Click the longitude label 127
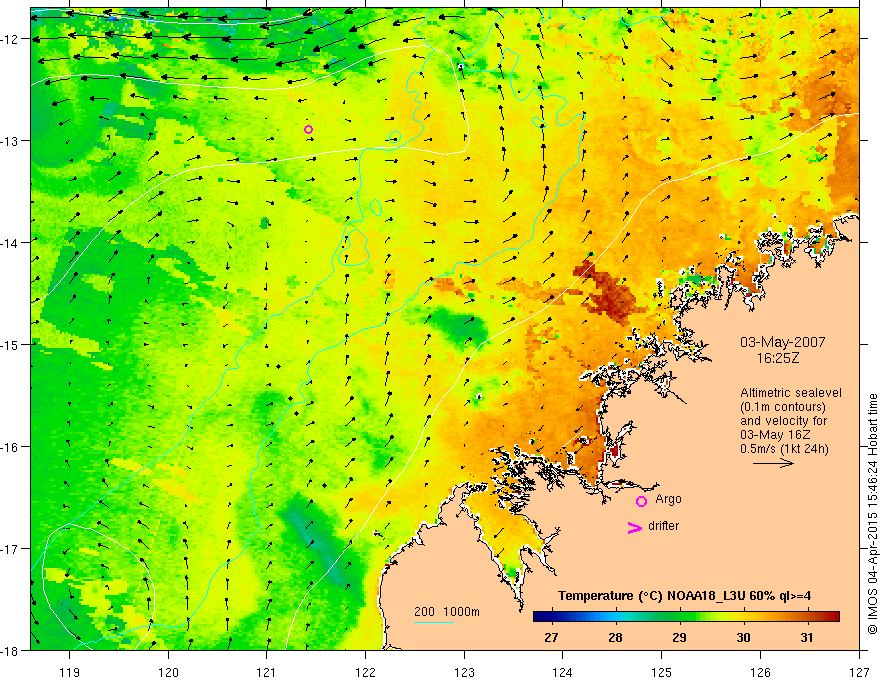 pyautogui.click(x=859, y=672)
